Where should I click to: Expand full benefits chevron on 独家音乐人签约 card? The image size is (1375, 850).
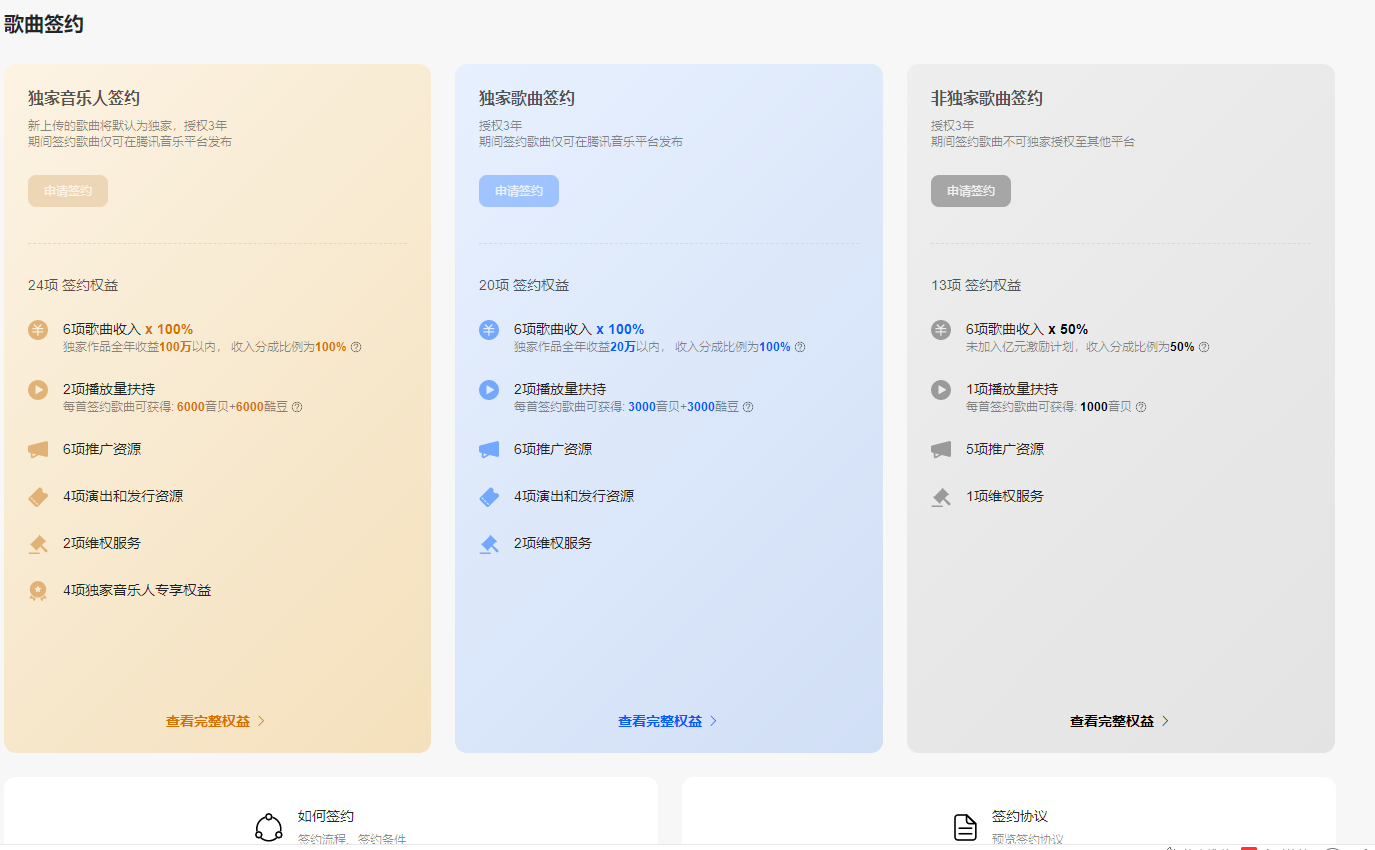point(263,720)
